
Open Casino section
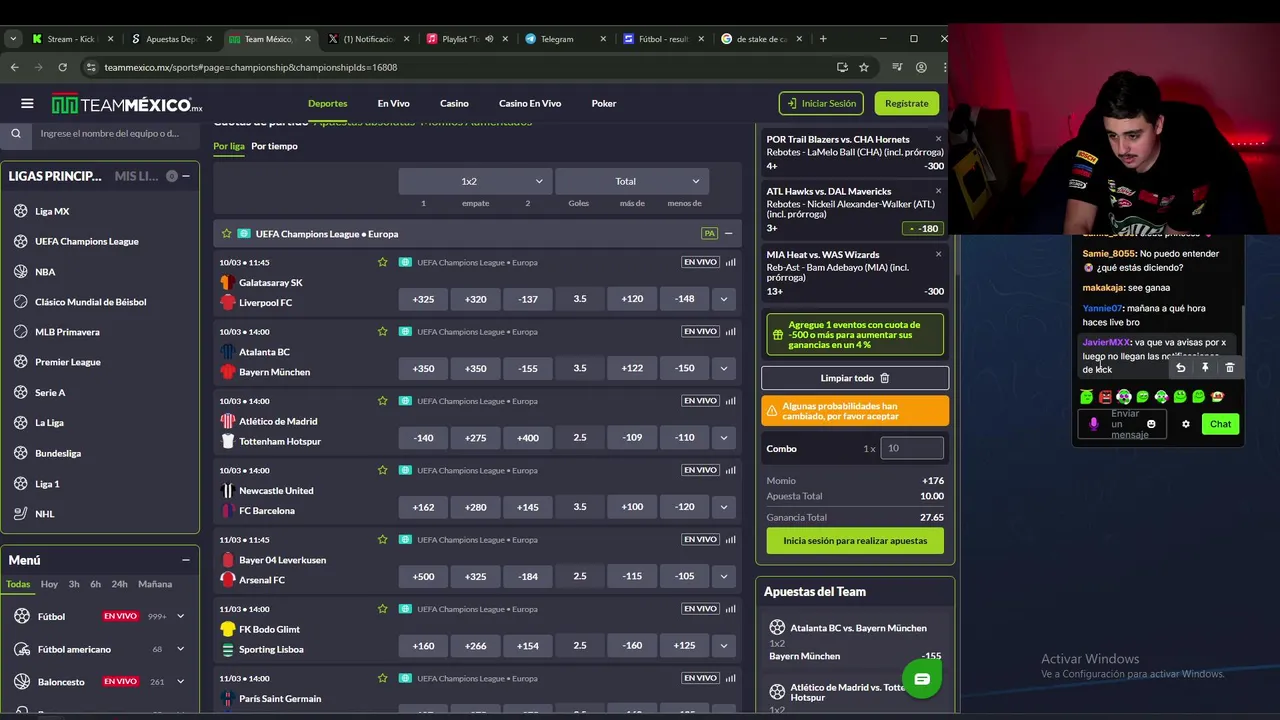[x=454, y=103]
